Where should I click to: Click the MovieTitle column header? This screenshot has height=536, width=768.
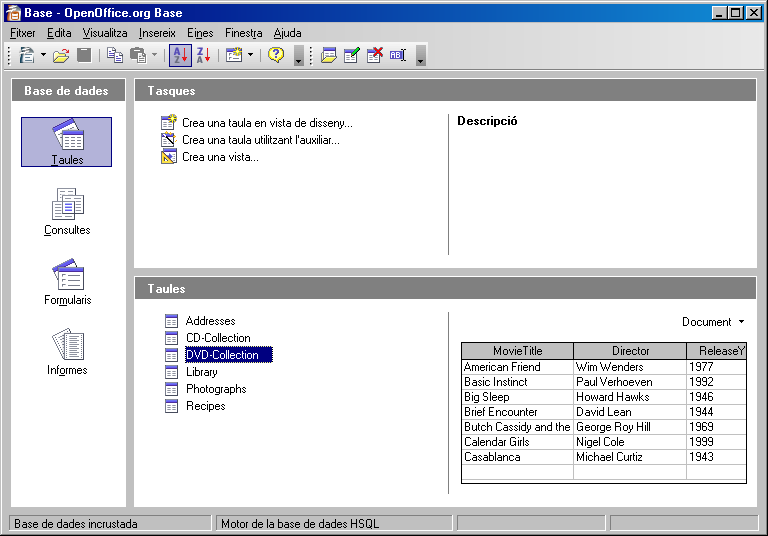point(518,351)
